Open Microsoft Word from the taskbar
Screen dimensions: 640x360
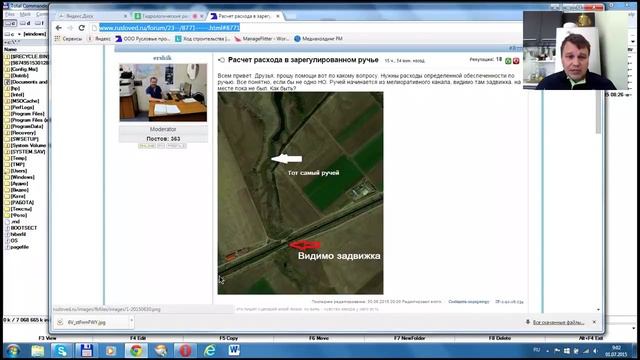[234, 351]
